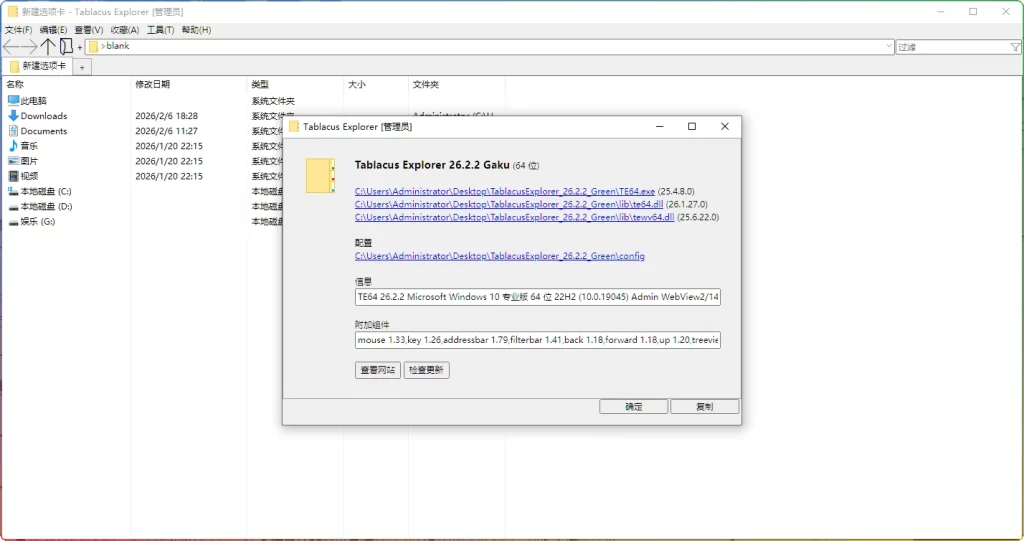This screenshot has height=541, width=1024.
Task: Select the Documents folder icon
Action: click(x=13, y=131)
